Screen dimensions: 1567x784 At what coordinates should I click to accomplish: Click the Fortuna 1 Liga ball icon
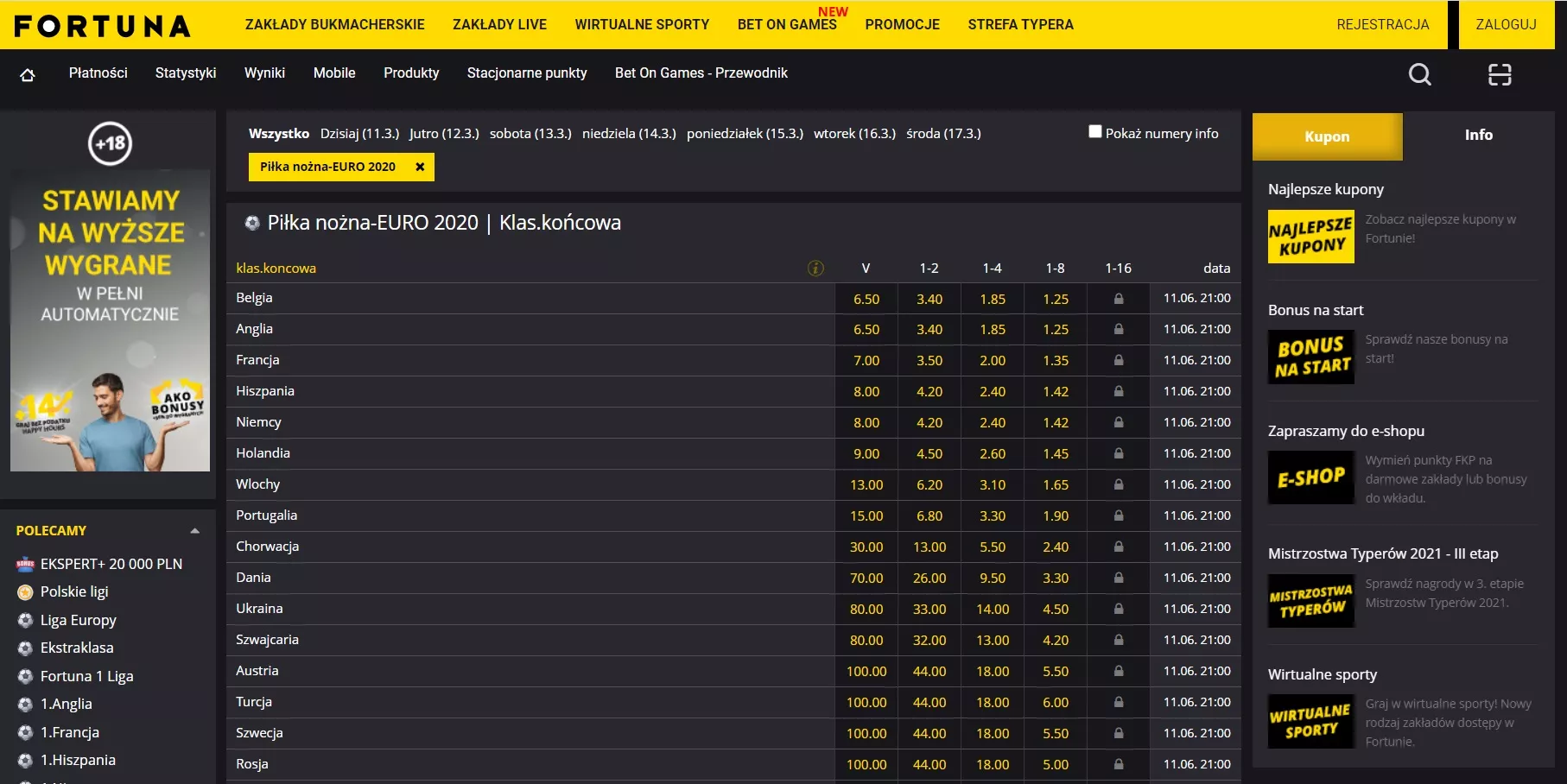point(25,676)
